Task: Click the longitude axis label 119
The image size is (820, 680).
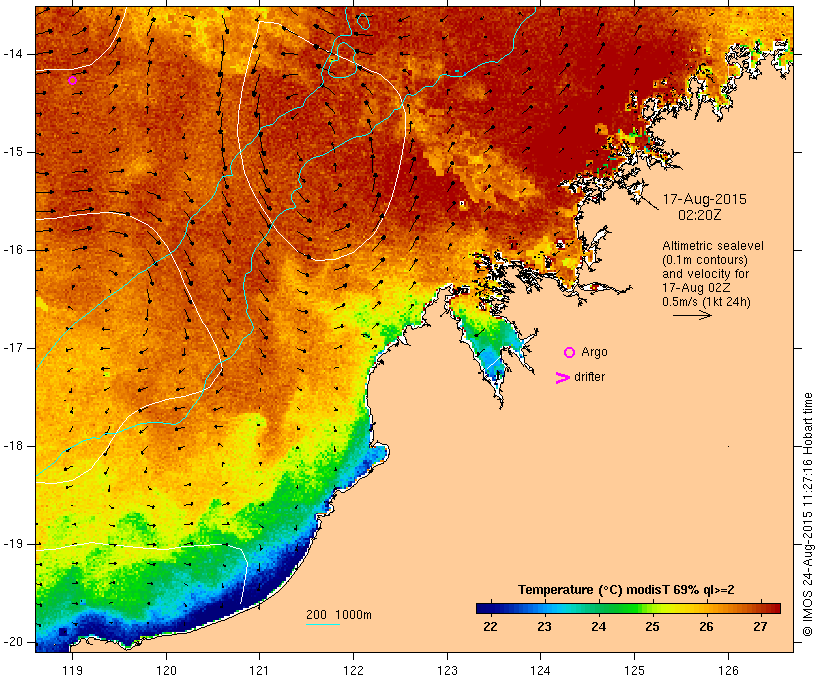Action: pos(72,670)
